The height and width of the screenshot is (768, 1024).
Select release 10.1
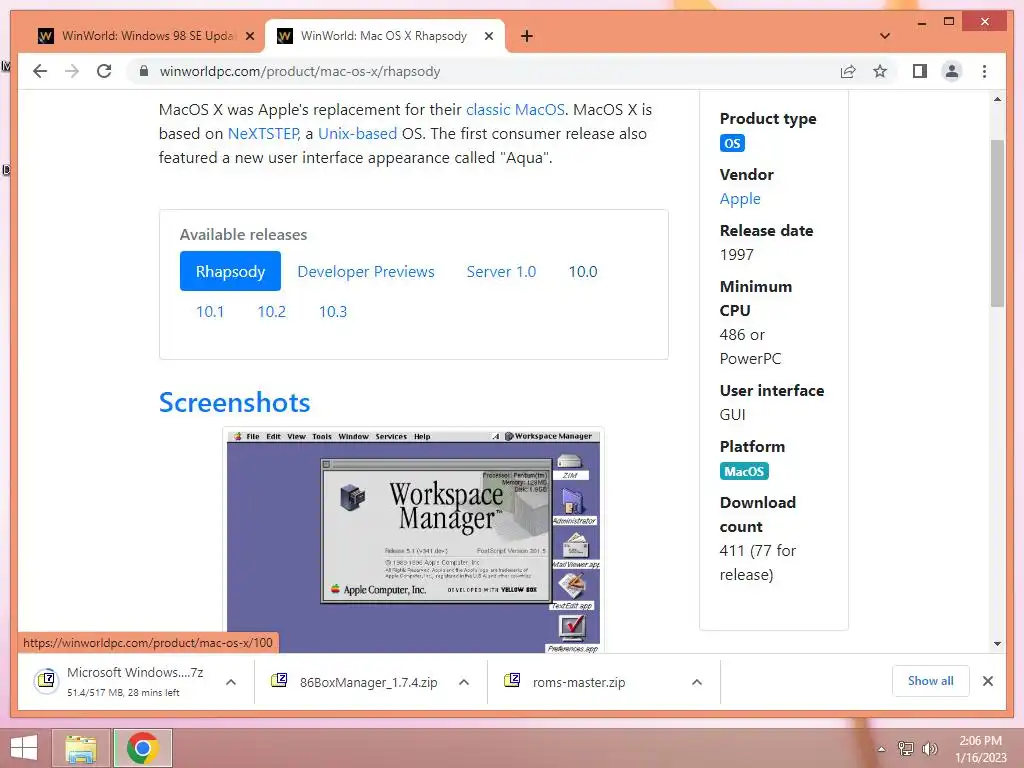[x=210, y=312]
